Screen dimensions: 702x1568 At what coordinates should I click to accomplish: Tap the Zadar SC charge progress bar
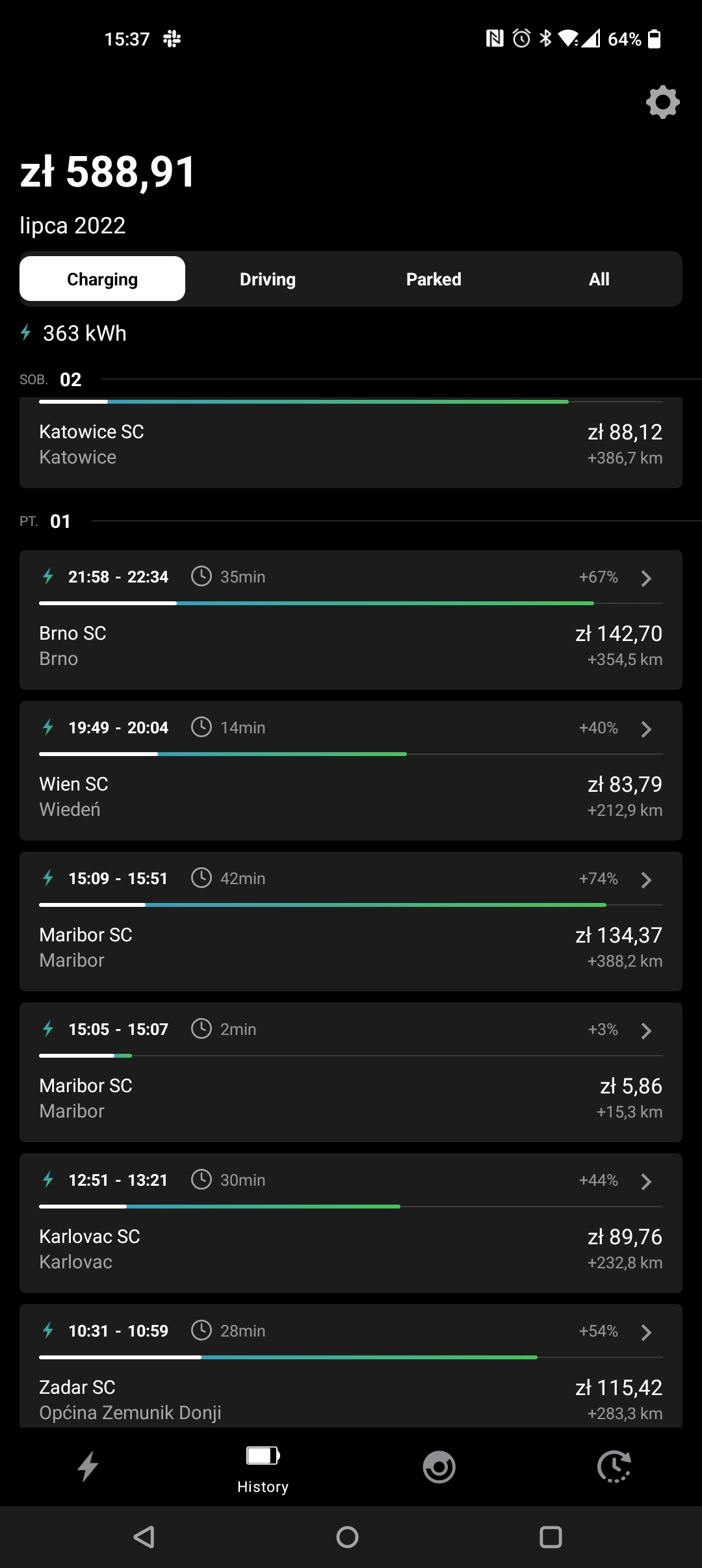pyautogui.click(x=351, y=1357)
